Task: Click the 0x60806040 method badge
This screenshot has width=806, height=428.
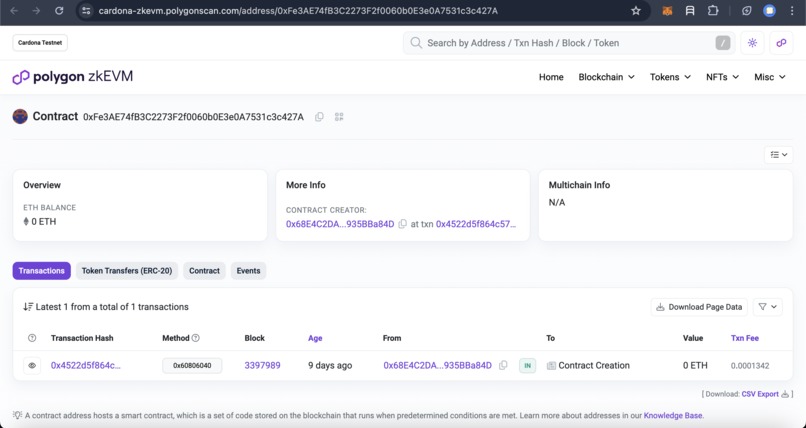Action: (192, 366)
